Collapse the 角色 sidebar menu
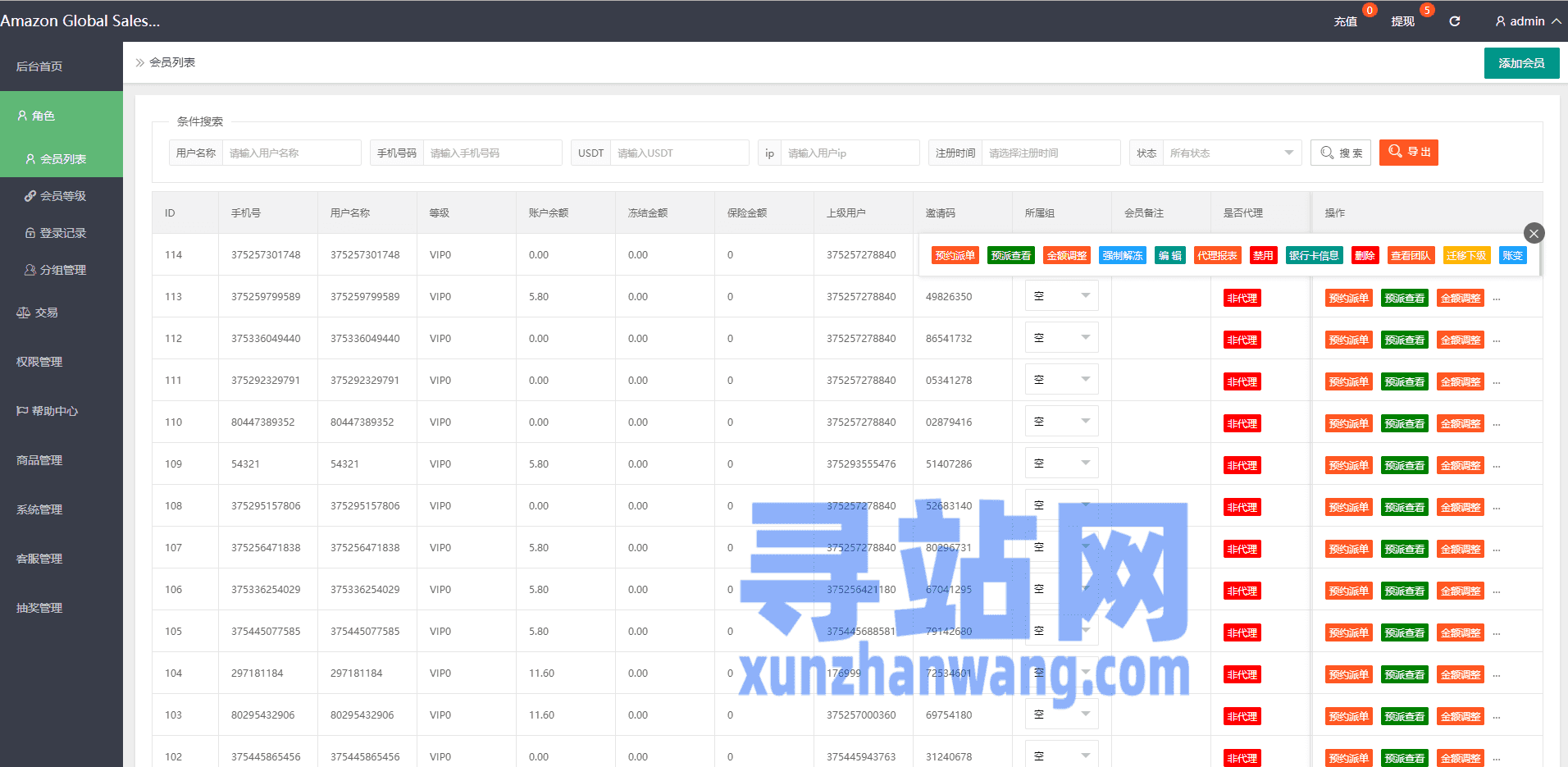1568x767 pixels. 62,116
